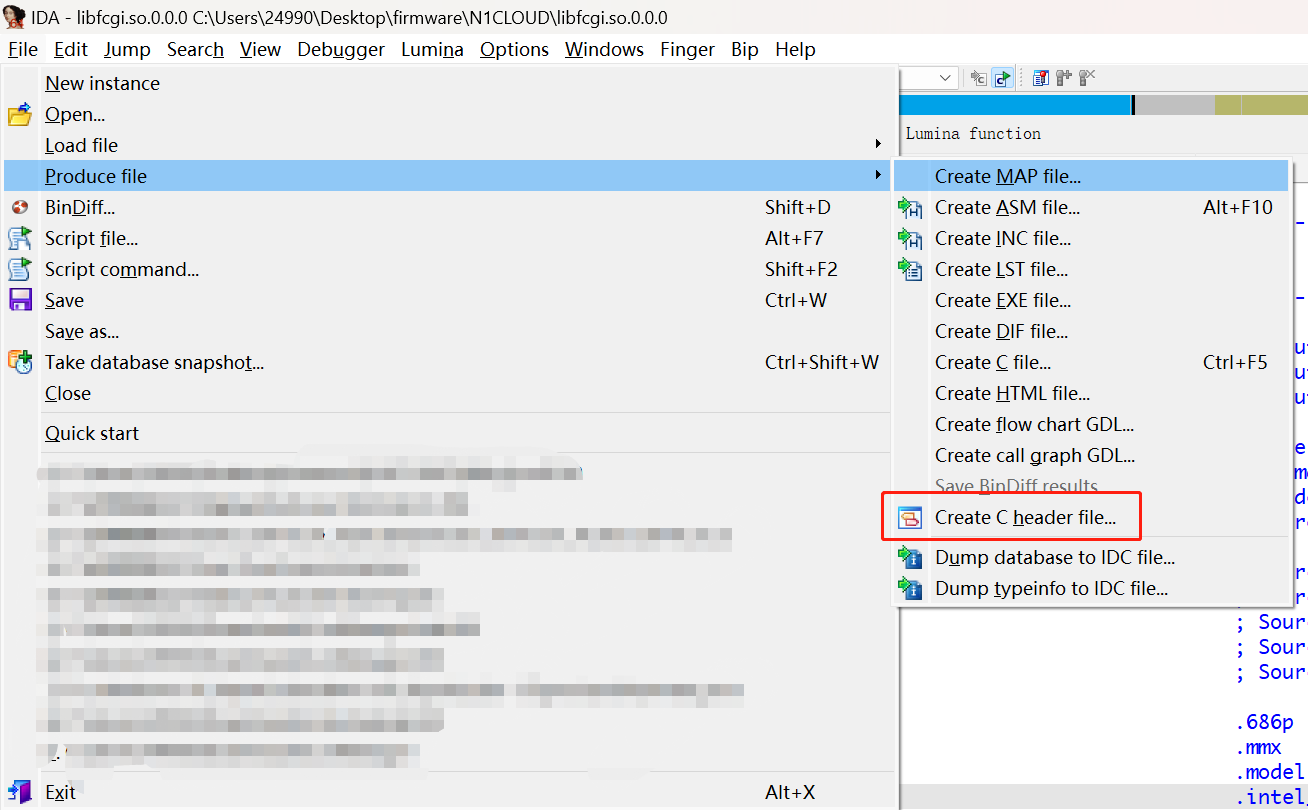Open the toolbar debugger dropdown
Image resolution: width=1308 pixels, height=810 pixels.
pyautogui.click(x=946, y=78)
